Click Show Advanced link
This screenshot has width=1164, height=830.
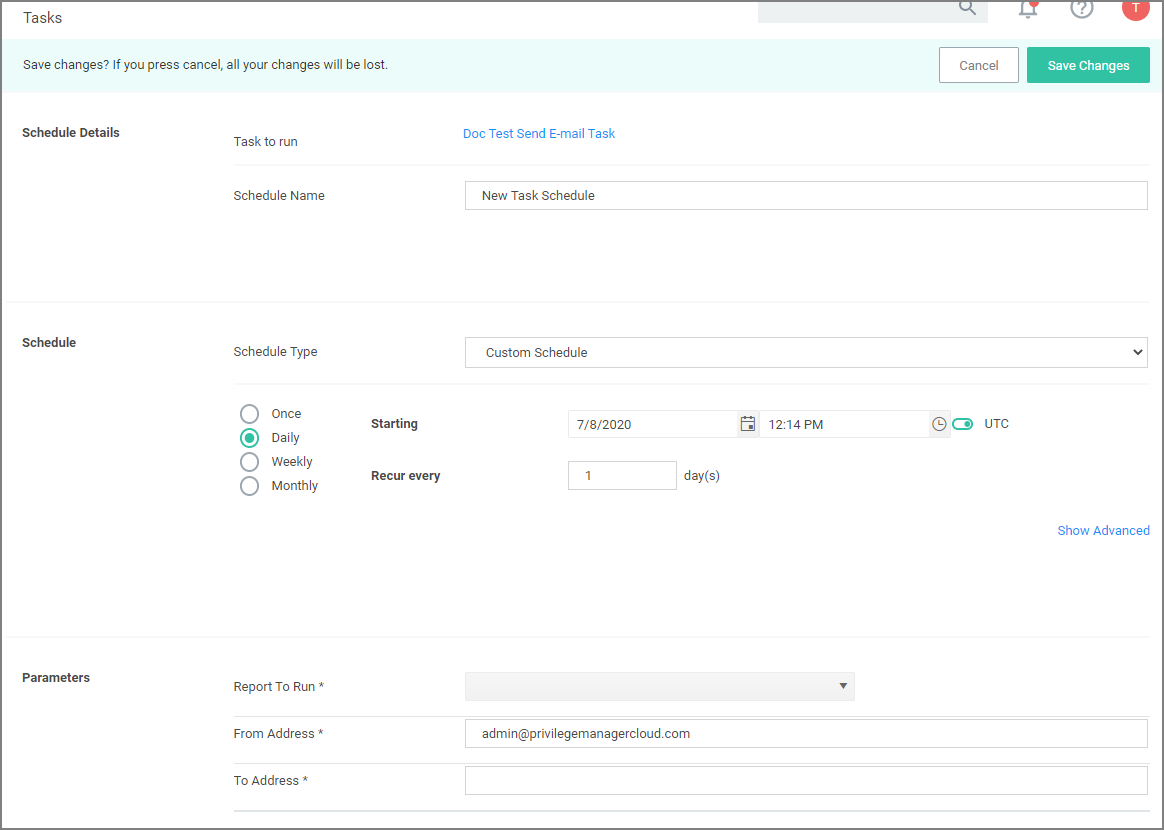coord(1103,531)
